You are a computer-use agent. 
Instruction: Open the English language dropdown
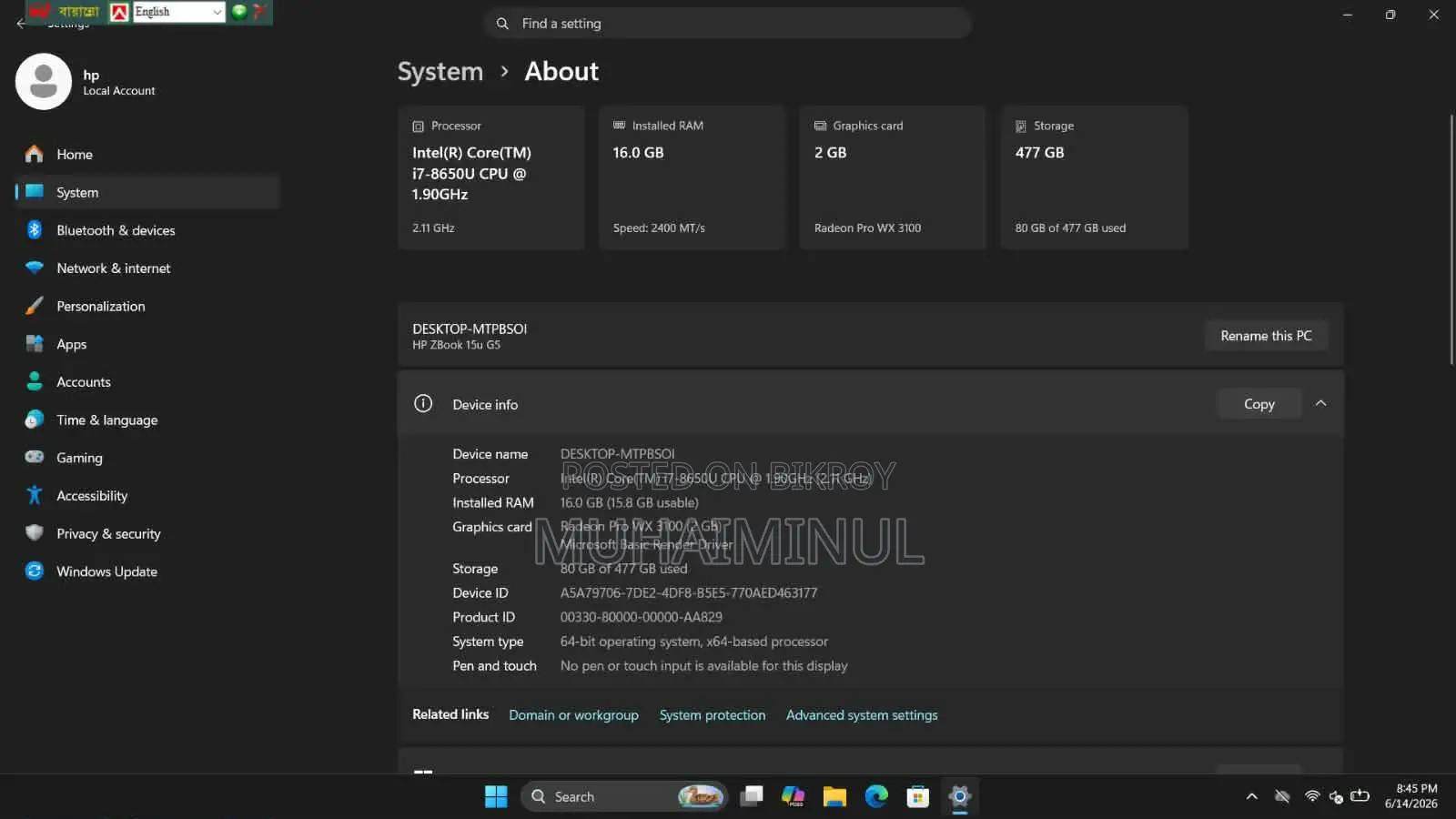pos(179,12)
